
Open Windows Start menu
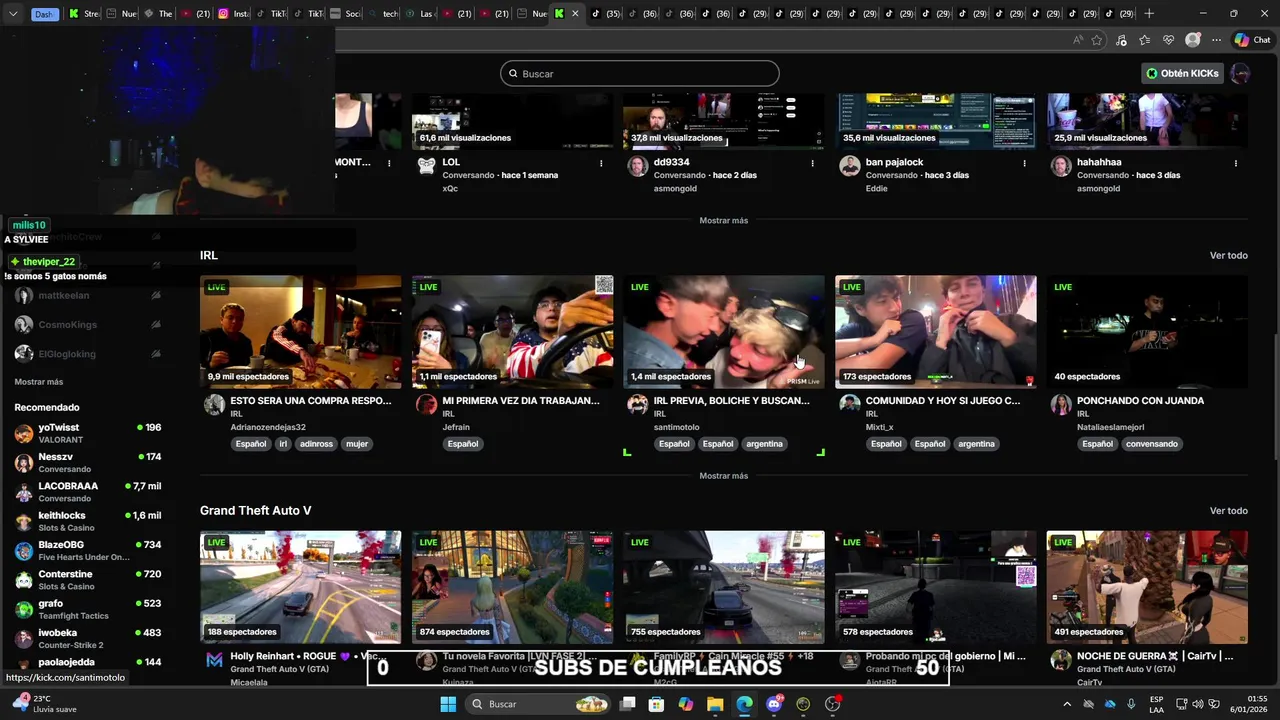448,704
